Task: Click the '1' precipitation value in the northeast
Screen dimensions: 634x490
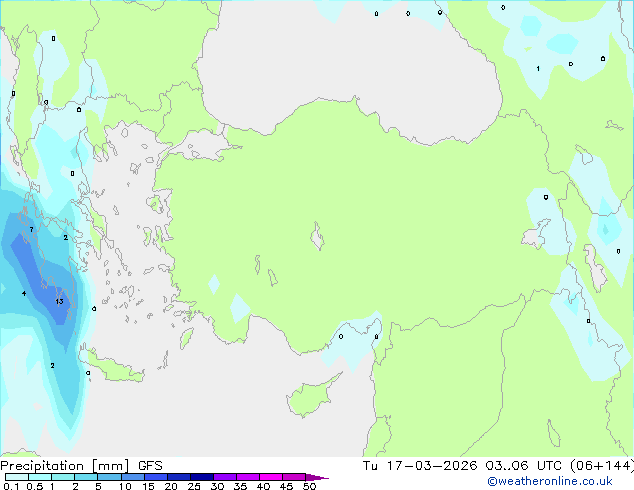Action: pyautogui.click(x=538, y=69)
